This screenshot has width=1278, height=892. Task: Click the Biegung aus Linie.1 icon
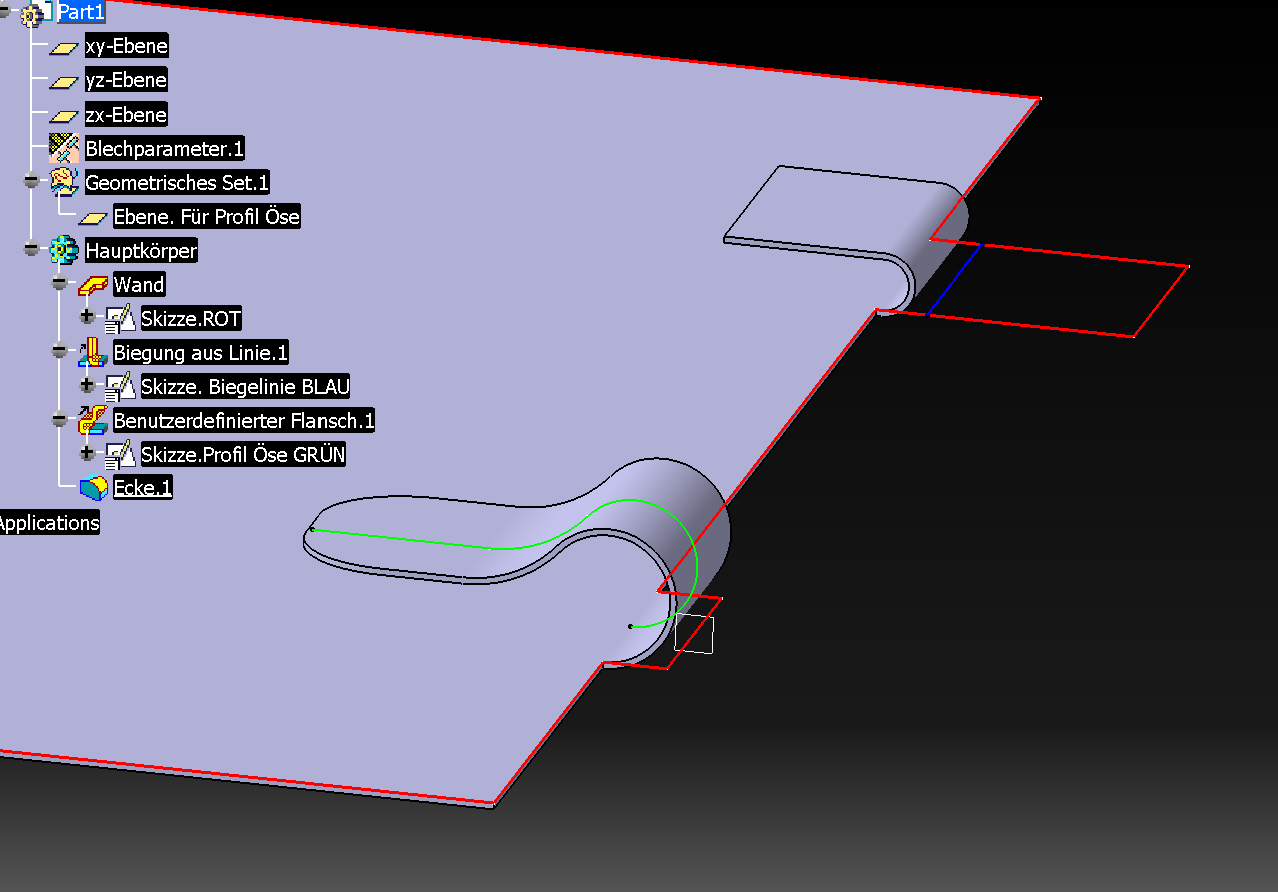[x=93, y=352]
